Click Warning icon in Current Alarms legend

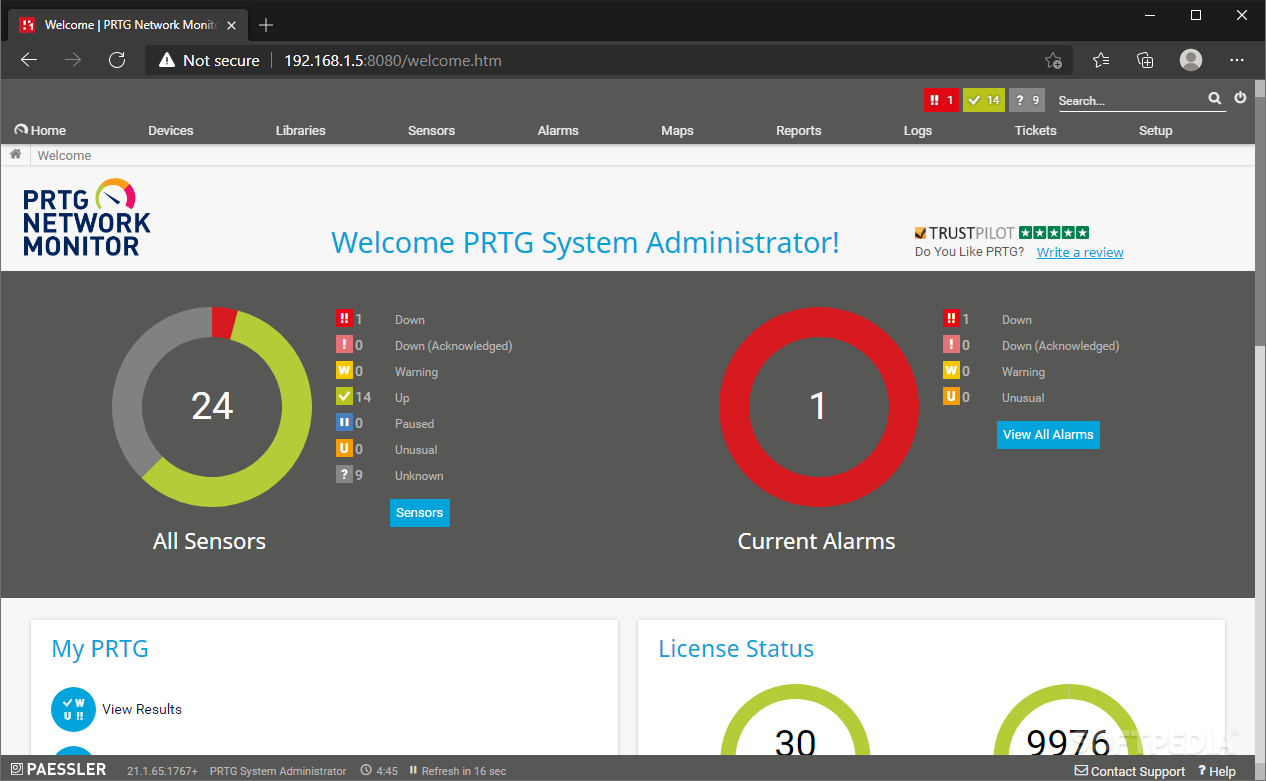pos(951,371)
